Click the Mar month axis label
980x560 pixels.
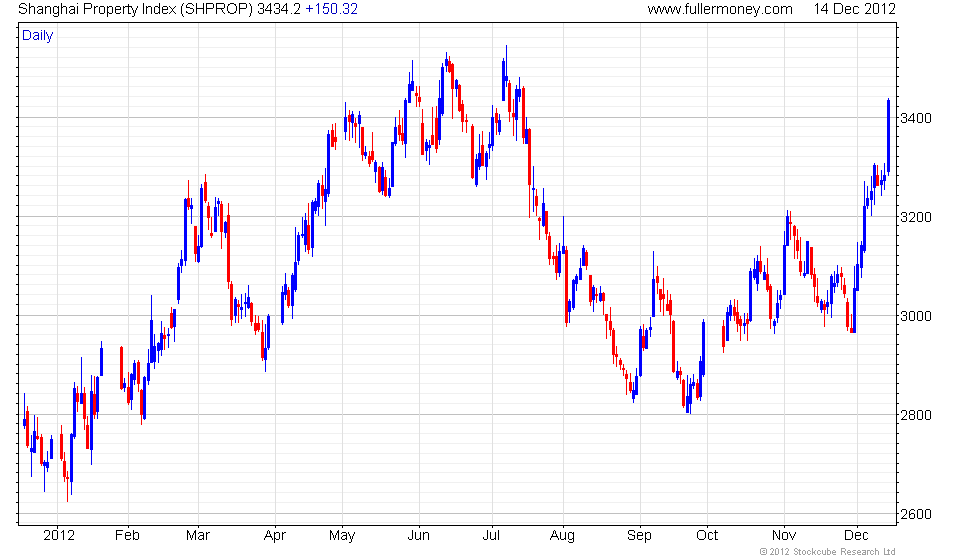point(198,536)
